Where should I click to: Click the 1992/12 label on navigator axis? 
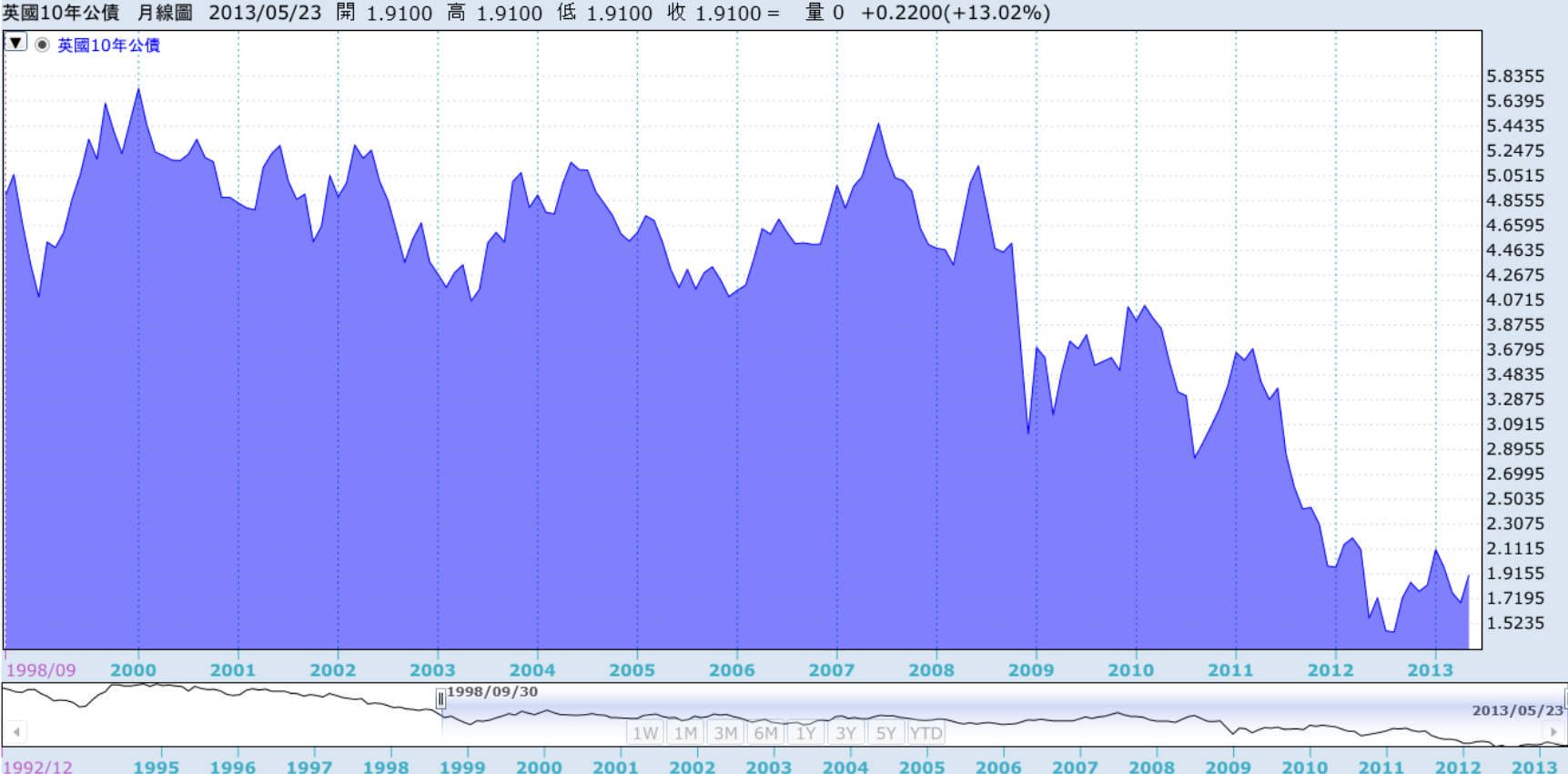(38, 767)
